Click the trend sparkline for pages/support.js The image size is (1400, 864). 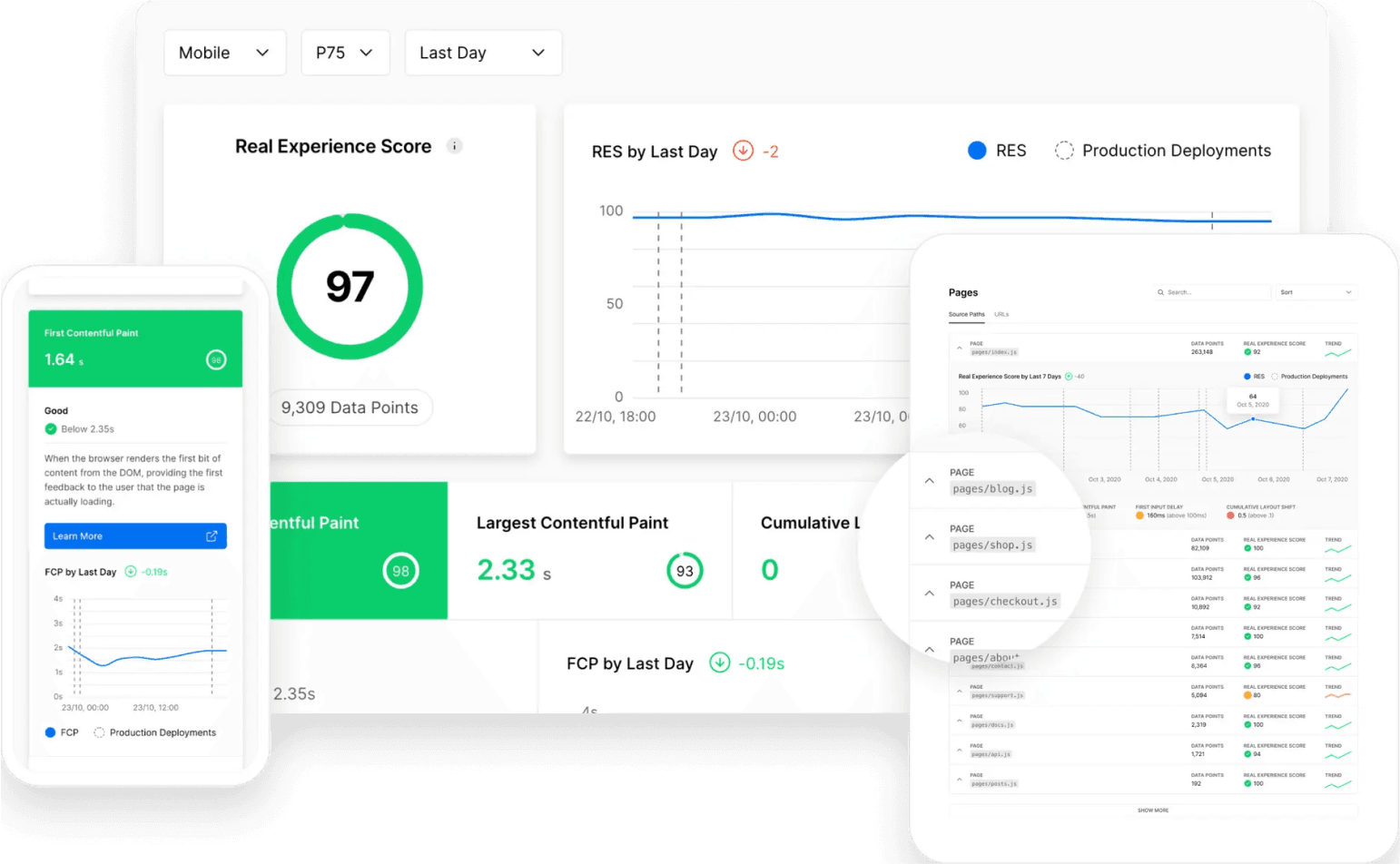tap(1337, 695)
